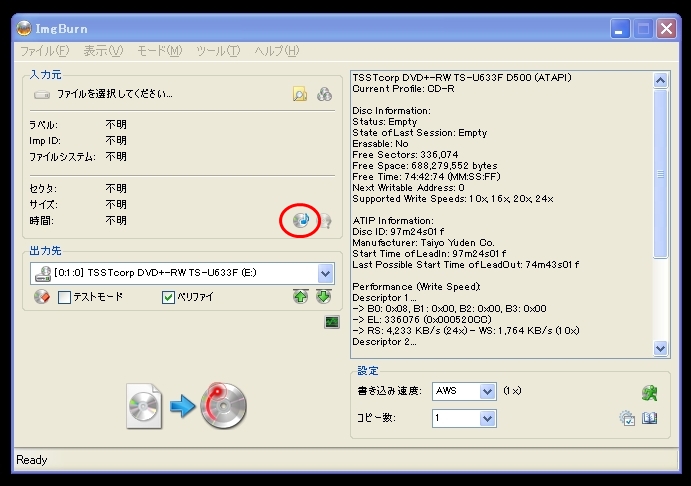This screenshot has height=486, width=691.
Task: Click the EL: 336076 descriptor line
Action: click(x=422, y=319)
